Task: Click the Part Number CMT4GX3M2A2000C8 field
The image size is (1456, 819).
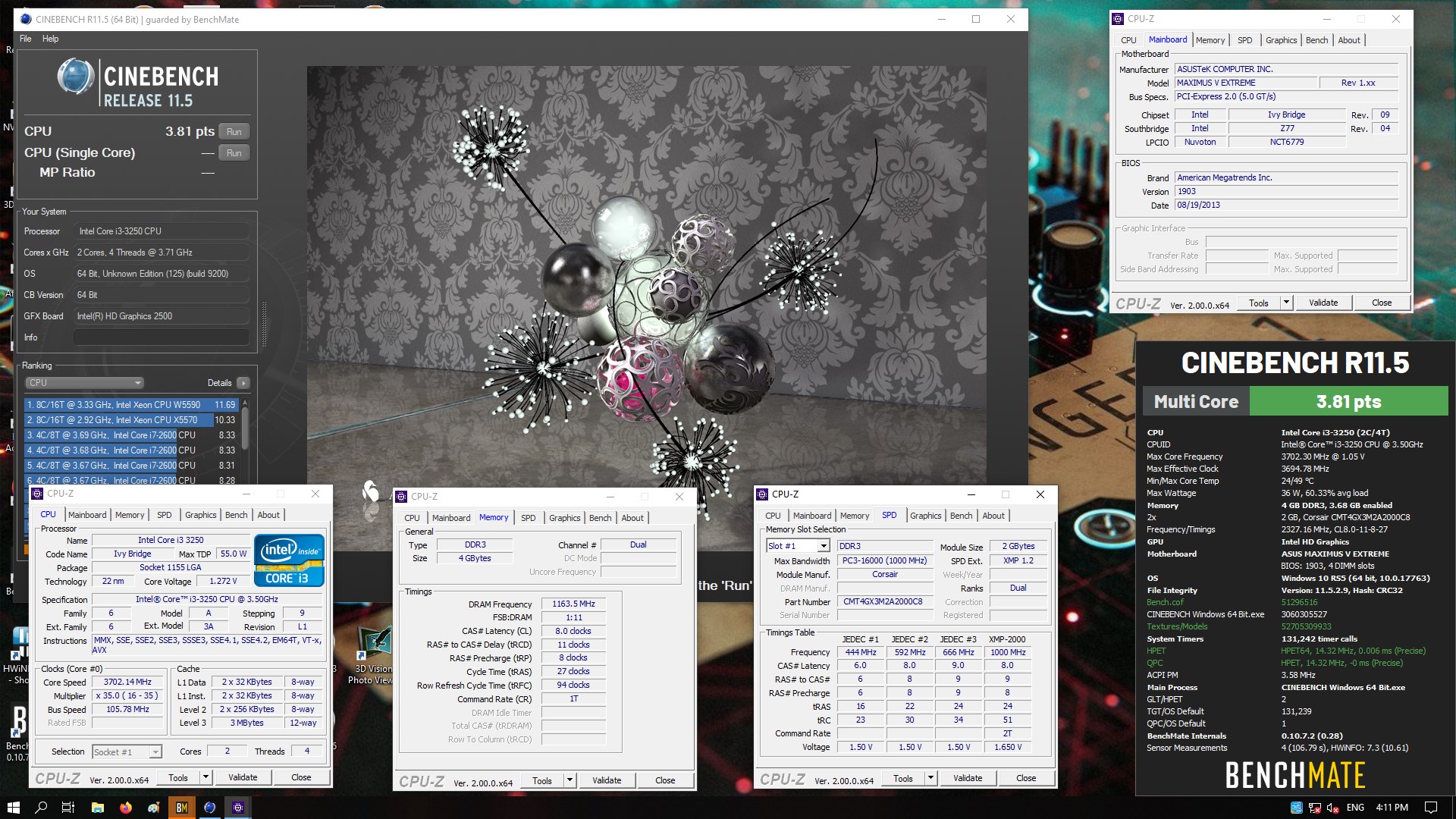Action: coord(883,601)
